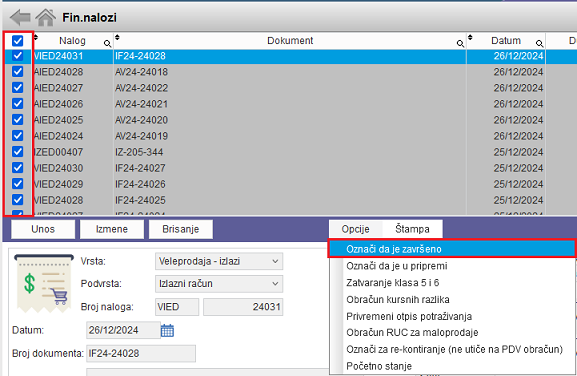Open the Opcije menu tab
Image resolution: width=577 pixels, height=376 pixels.
coord(355,229)
